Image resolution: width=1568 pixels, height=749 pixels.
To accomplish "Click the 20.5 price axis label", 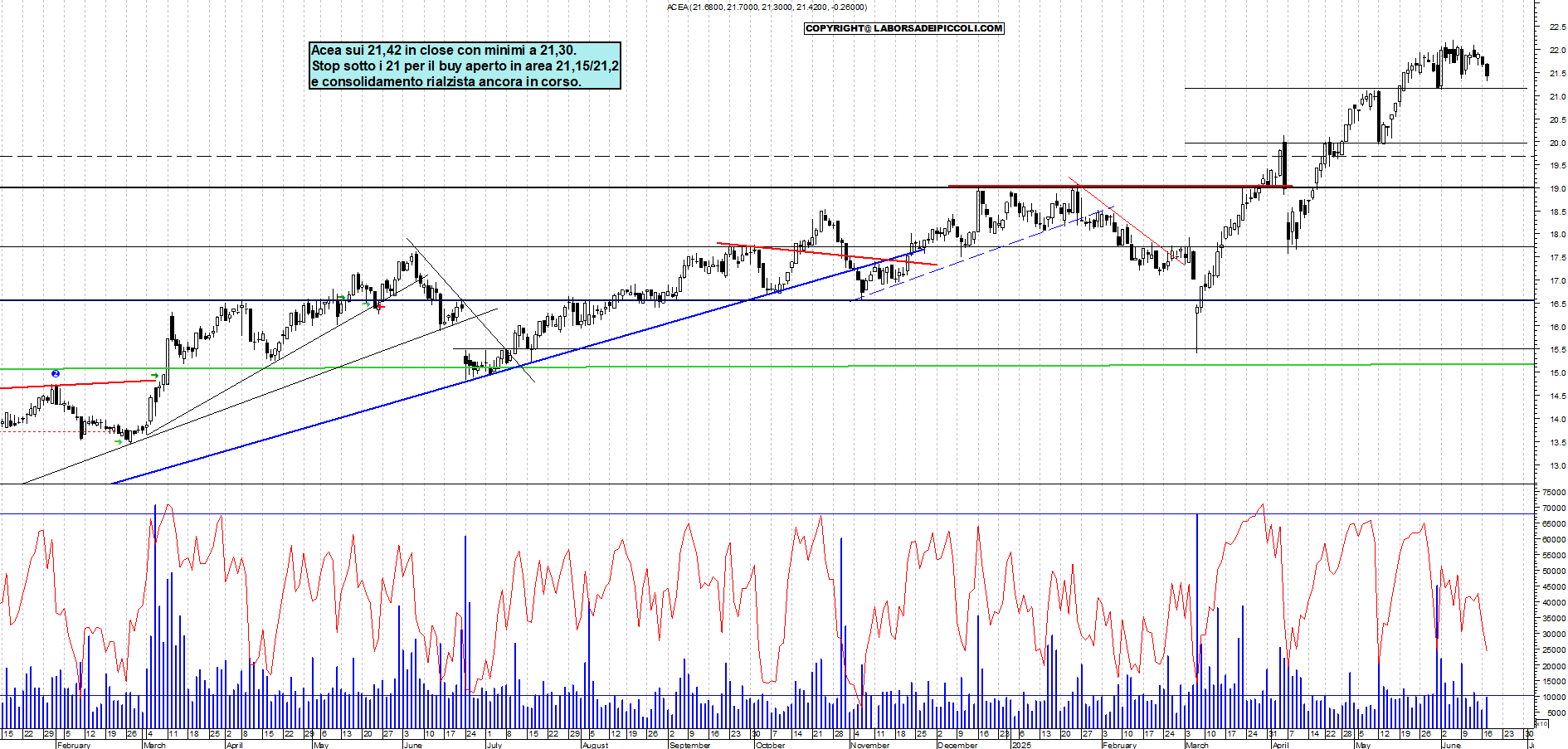I will (1557, 120).
